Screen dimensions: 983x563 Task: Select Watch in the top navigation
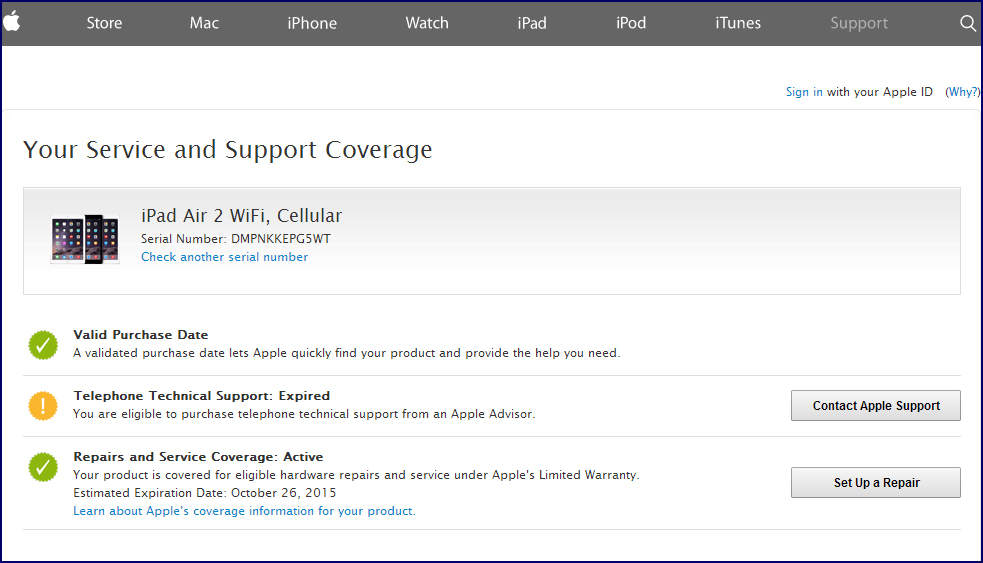click(x=426, y=23)
